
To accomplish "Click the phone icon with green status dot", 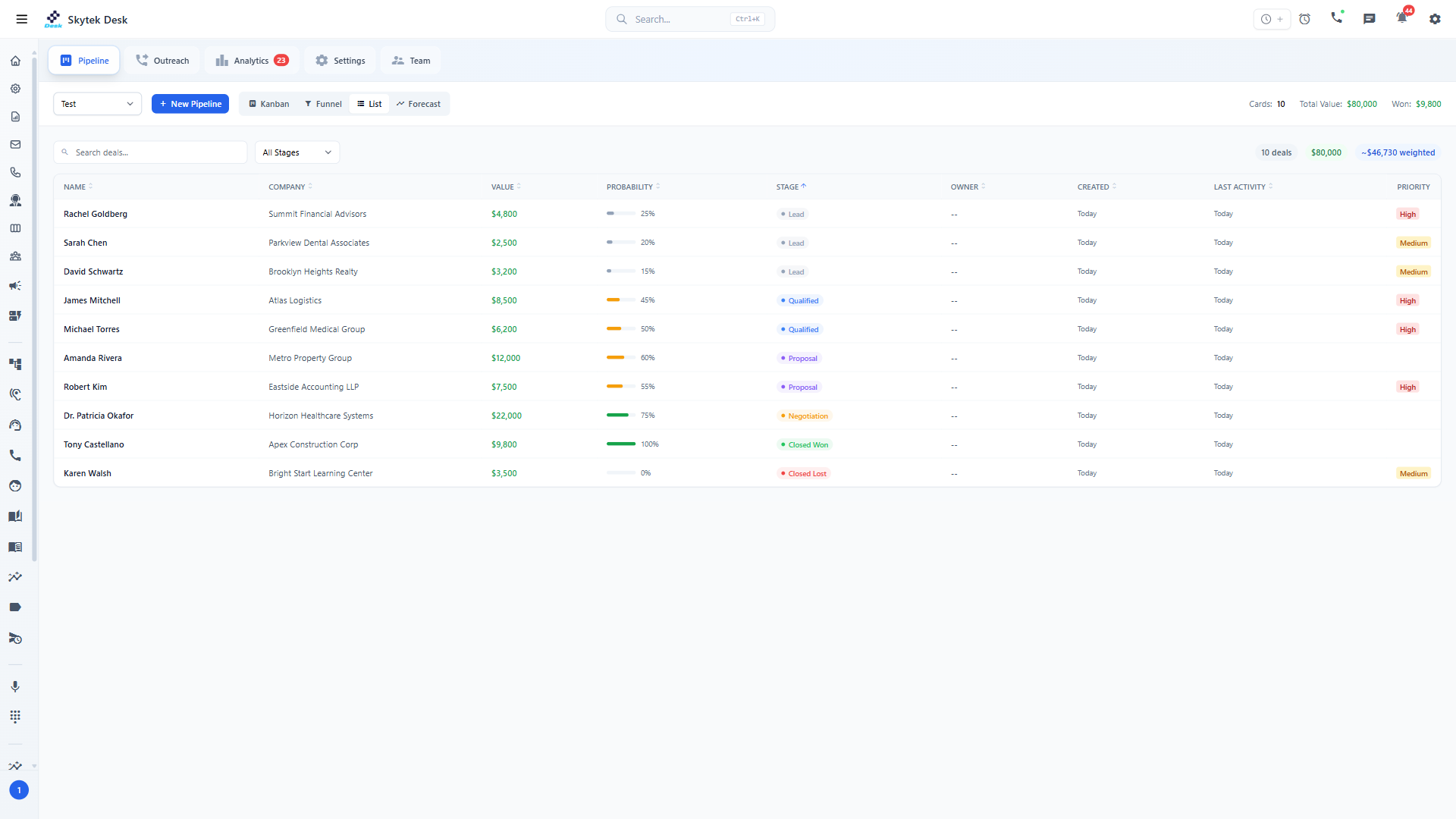I will point(1337,17).
